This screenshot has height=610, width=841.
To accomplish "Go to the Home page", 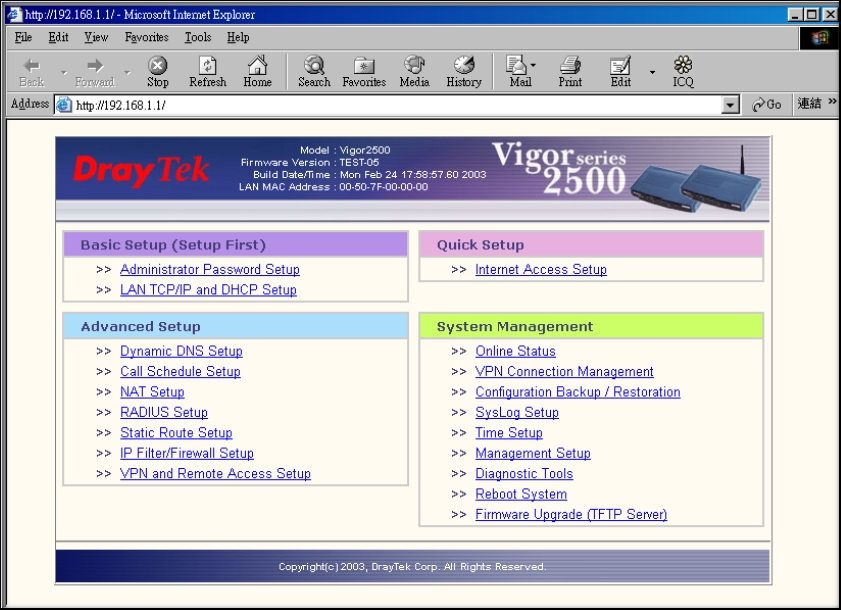I will click(257, 71).
